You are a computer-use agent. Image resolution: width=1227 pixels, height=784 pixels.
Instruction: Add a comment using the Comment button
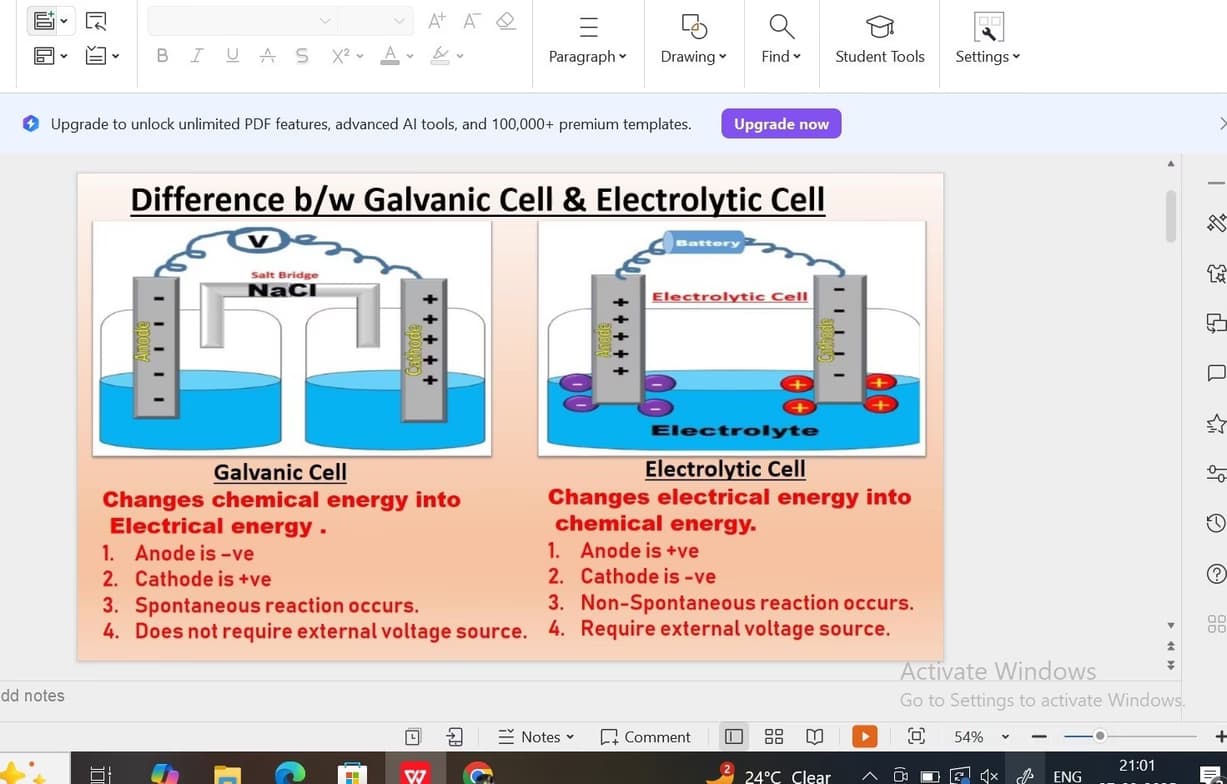(645, 737)
